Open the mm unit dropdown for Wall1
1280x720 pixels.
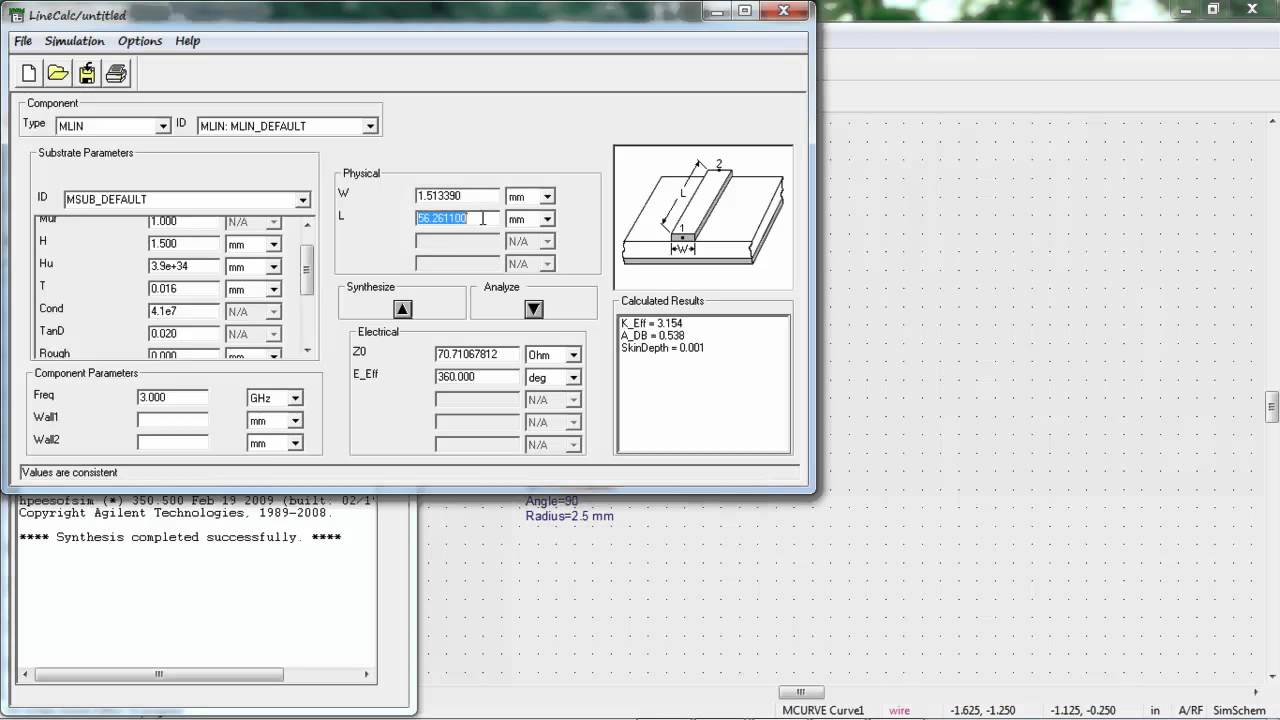coord(295,420)
